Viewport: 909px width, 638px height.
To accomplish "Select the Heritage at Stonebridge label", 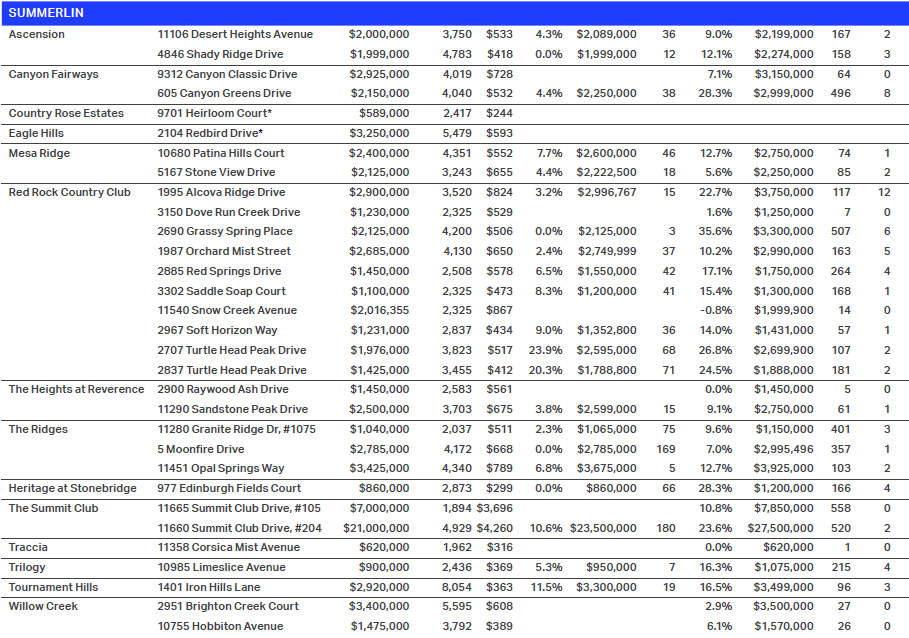I will point(71,488).
